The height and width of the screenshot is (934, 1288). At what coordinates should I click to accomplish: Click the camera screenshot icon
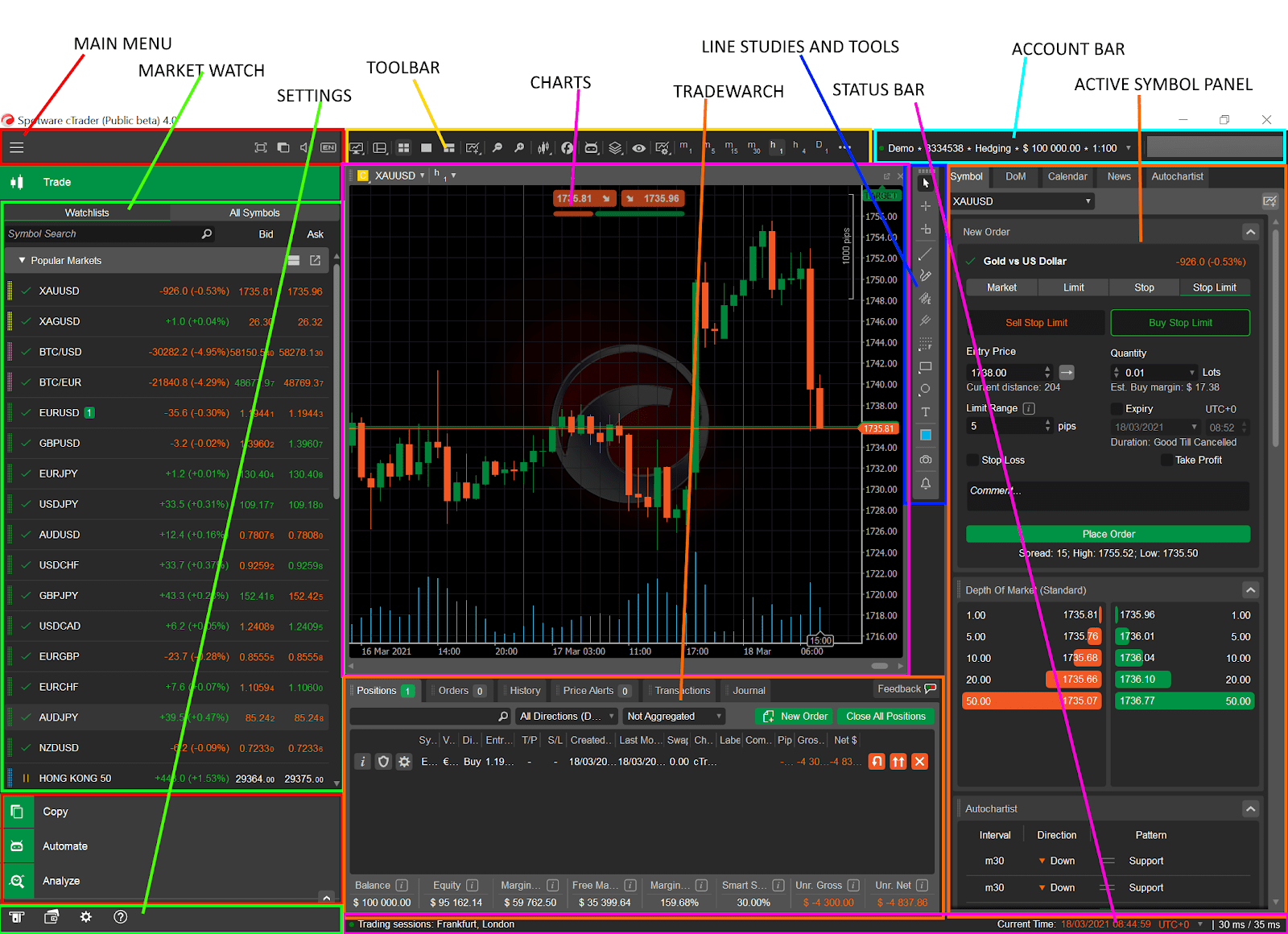pos(926,460)
